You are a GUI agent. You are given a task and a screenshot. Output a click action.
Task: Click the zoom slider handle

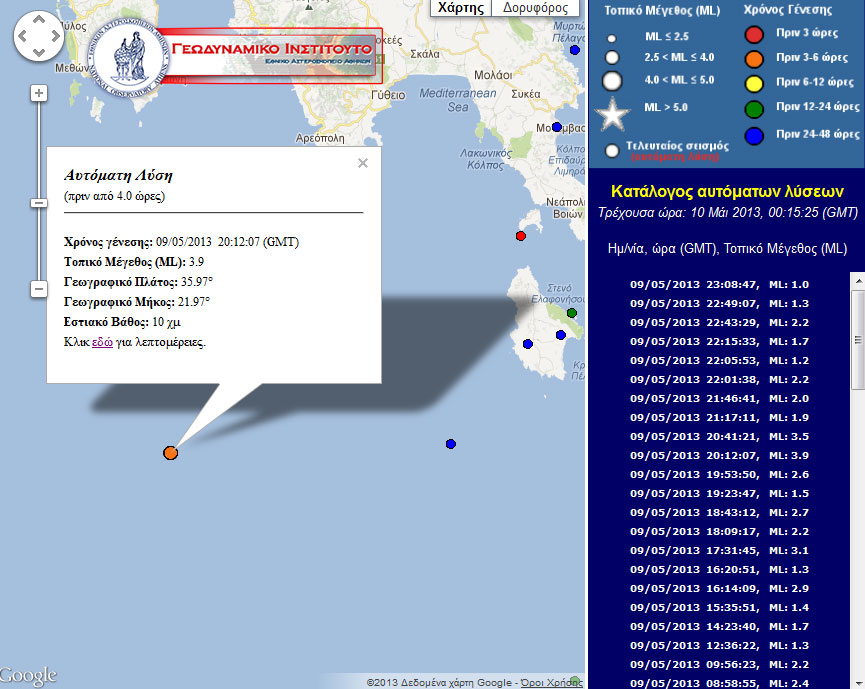coord(39,203)
